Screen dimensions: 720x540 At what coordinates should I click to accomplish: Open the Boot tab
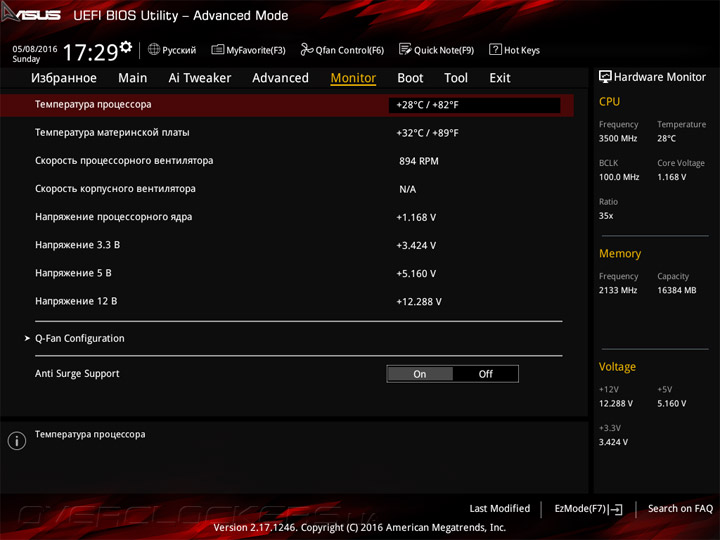(410, 78)
